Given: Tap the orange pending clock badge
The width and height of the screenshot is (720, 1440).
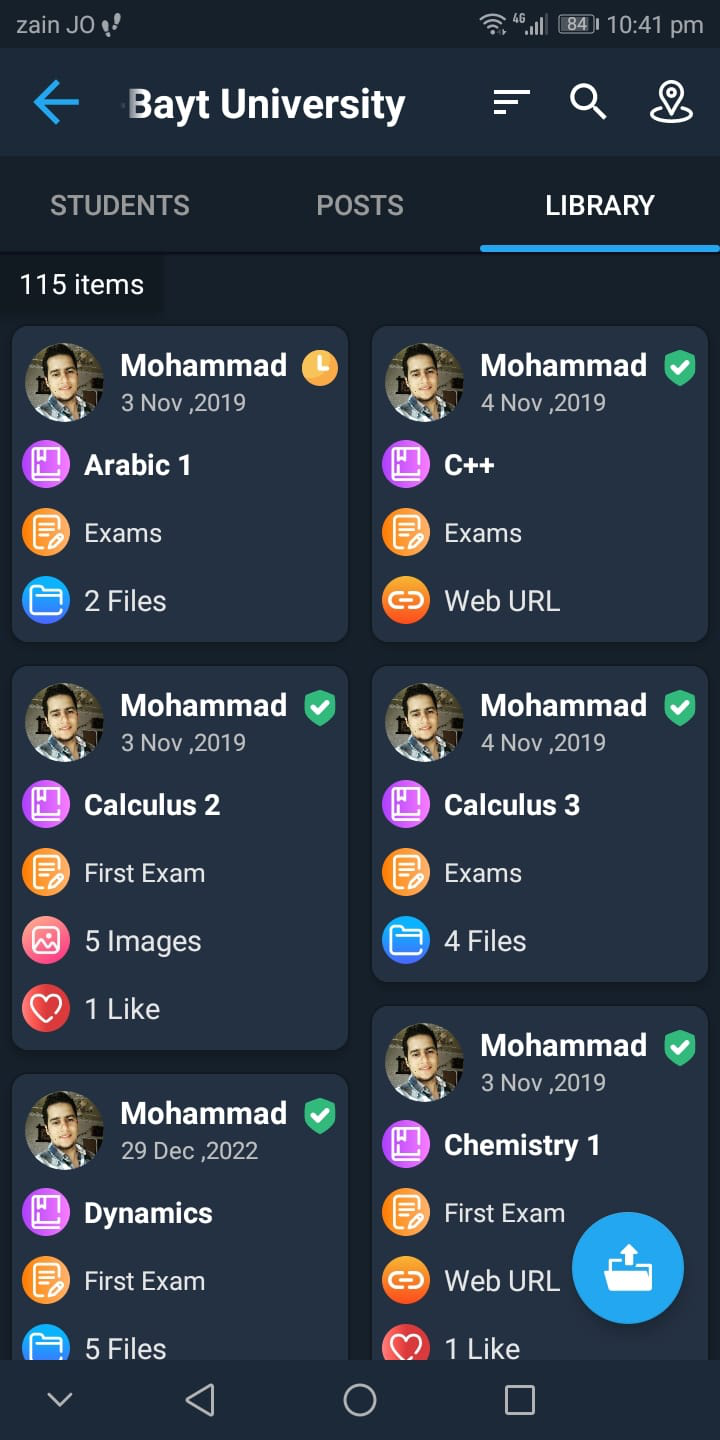Looking at the screenshot, I should (320, 367).
